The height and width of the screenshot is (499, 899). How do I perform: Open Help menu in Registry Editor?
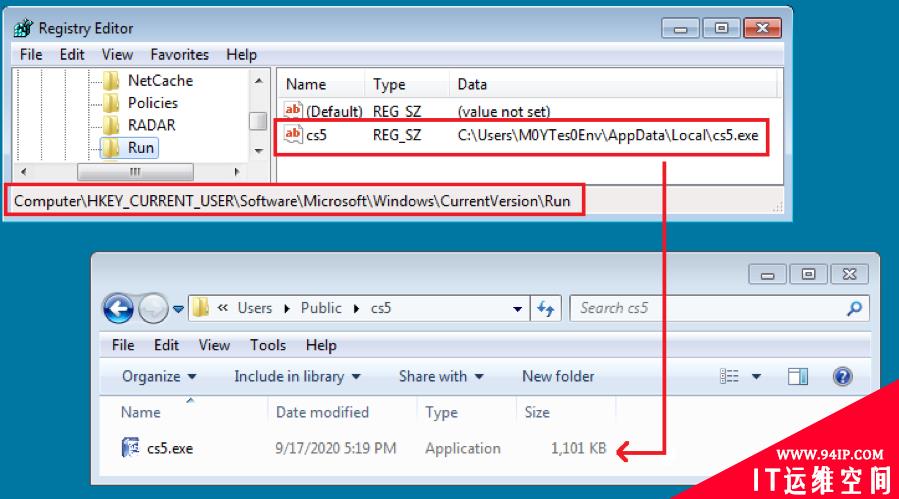pos(241,54)
